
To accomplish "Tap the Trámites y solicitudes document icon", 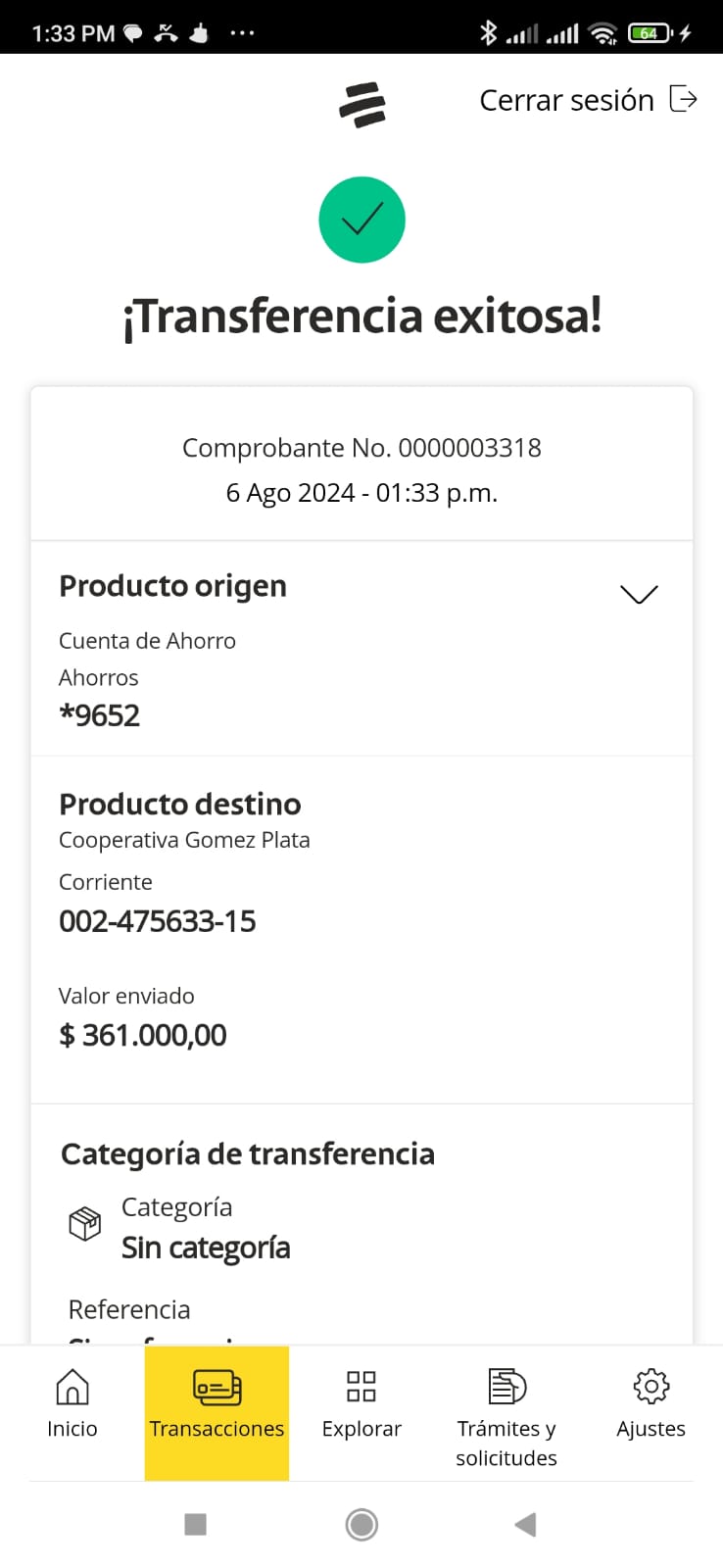I will click(x=506, y=1387).
